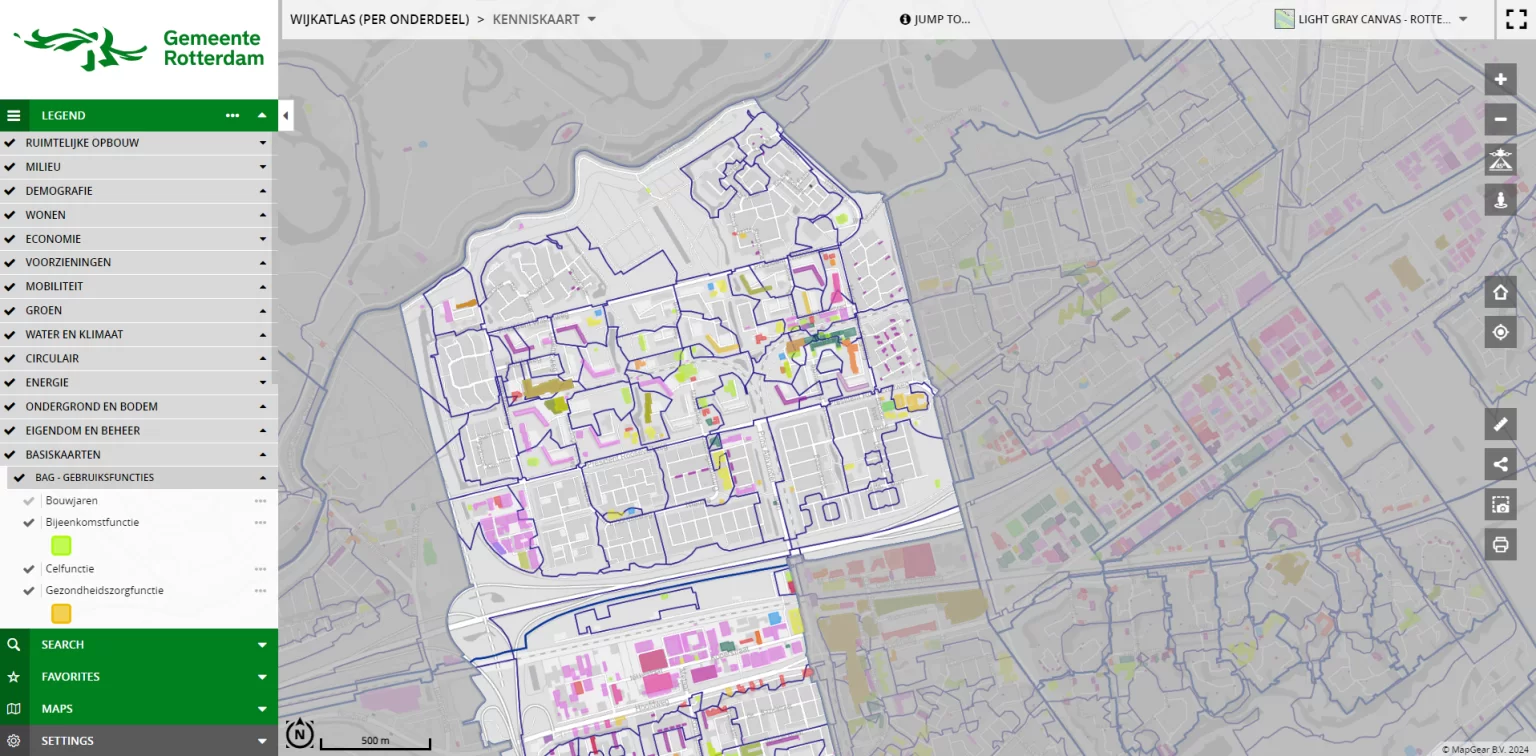Return to the home map extent
Screen dimensions: 1536x756
pyautogui.click(x=1500, y=292)
